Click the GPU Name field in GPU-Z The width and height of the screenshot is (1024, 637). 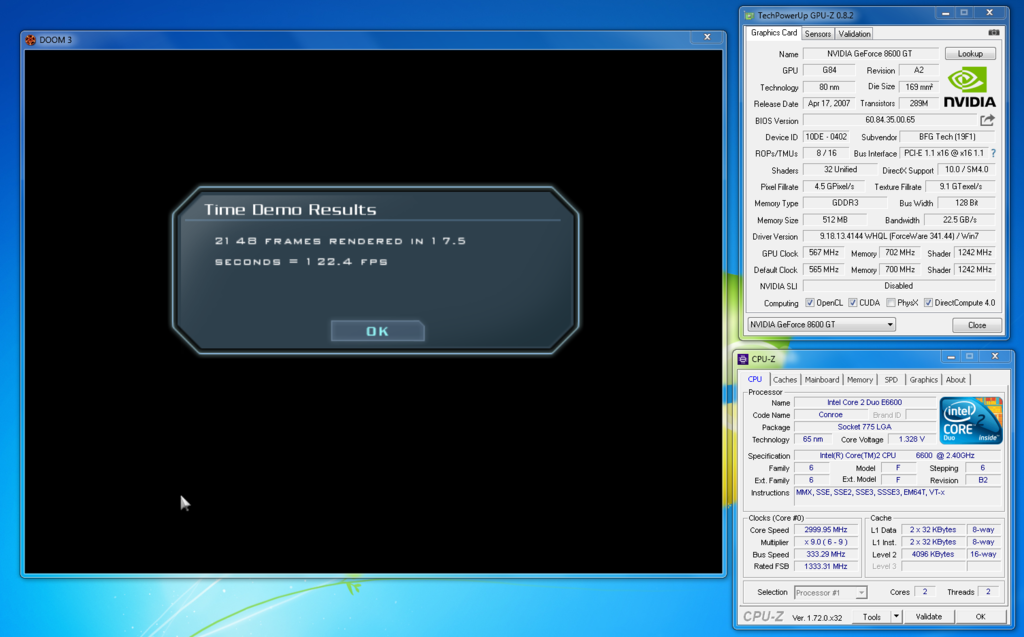(x=871, y=54)
